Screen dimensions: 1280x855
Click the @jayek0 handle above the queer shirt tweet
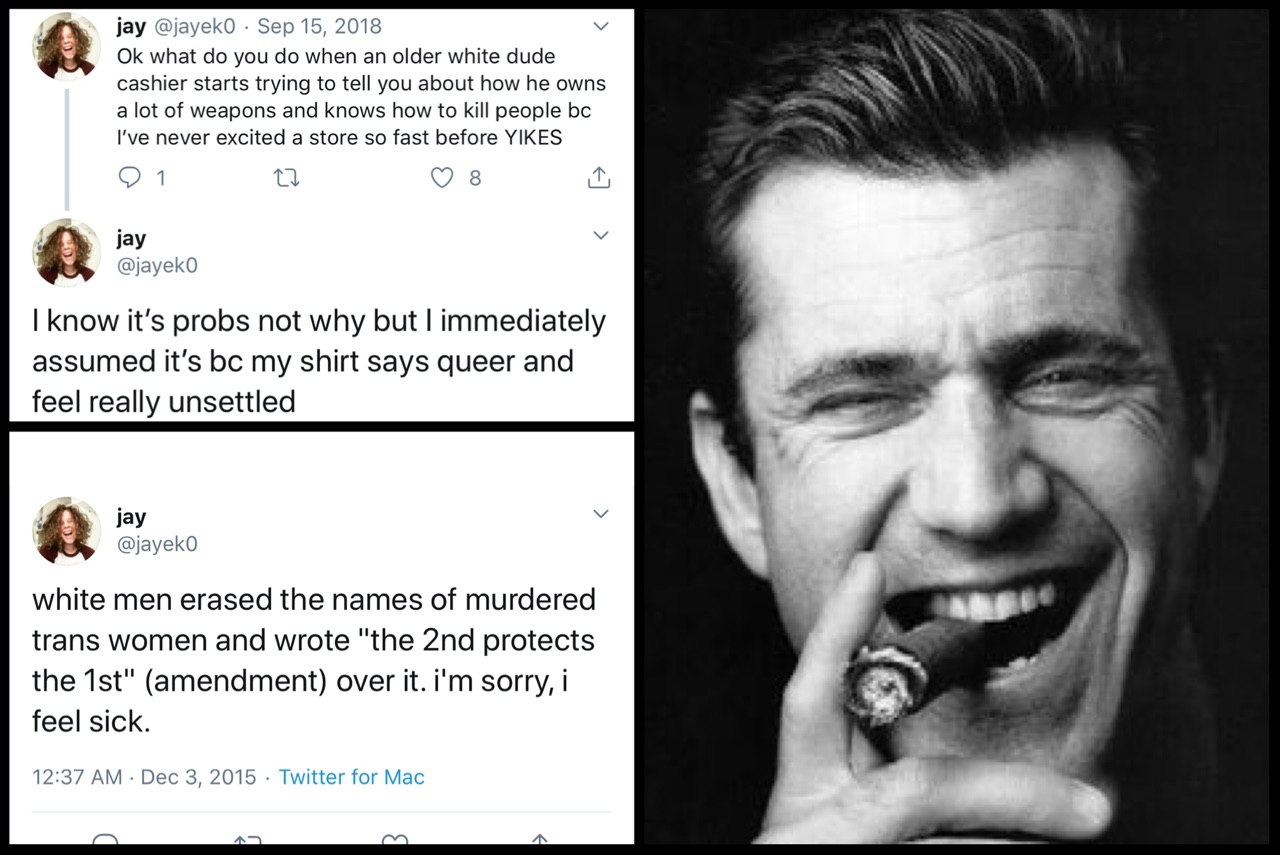pos(157,265)
